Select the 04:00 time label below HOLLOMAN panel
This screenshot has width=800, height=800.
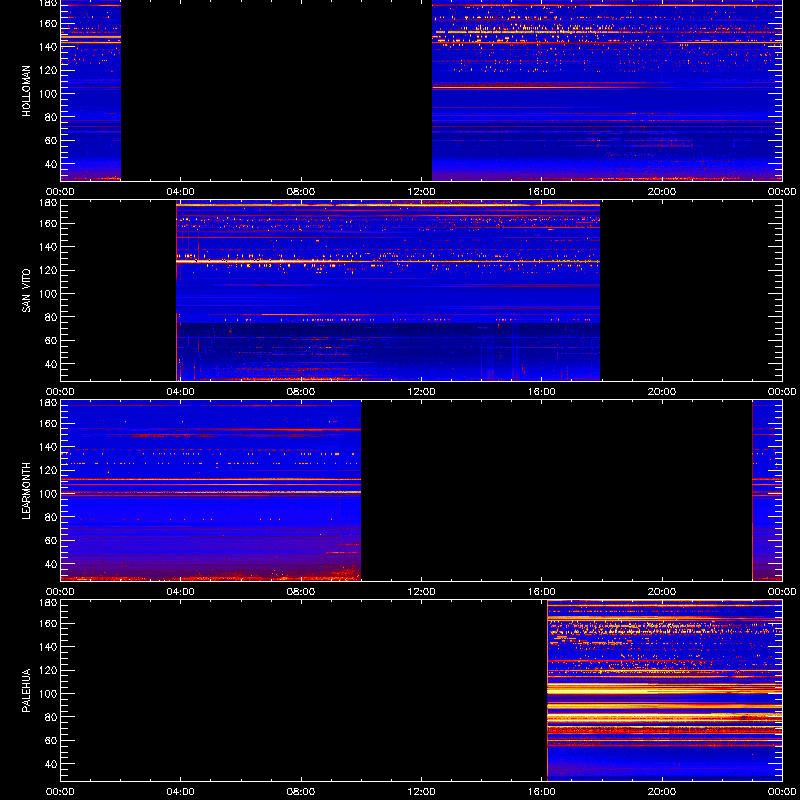(x=181, y=192)
